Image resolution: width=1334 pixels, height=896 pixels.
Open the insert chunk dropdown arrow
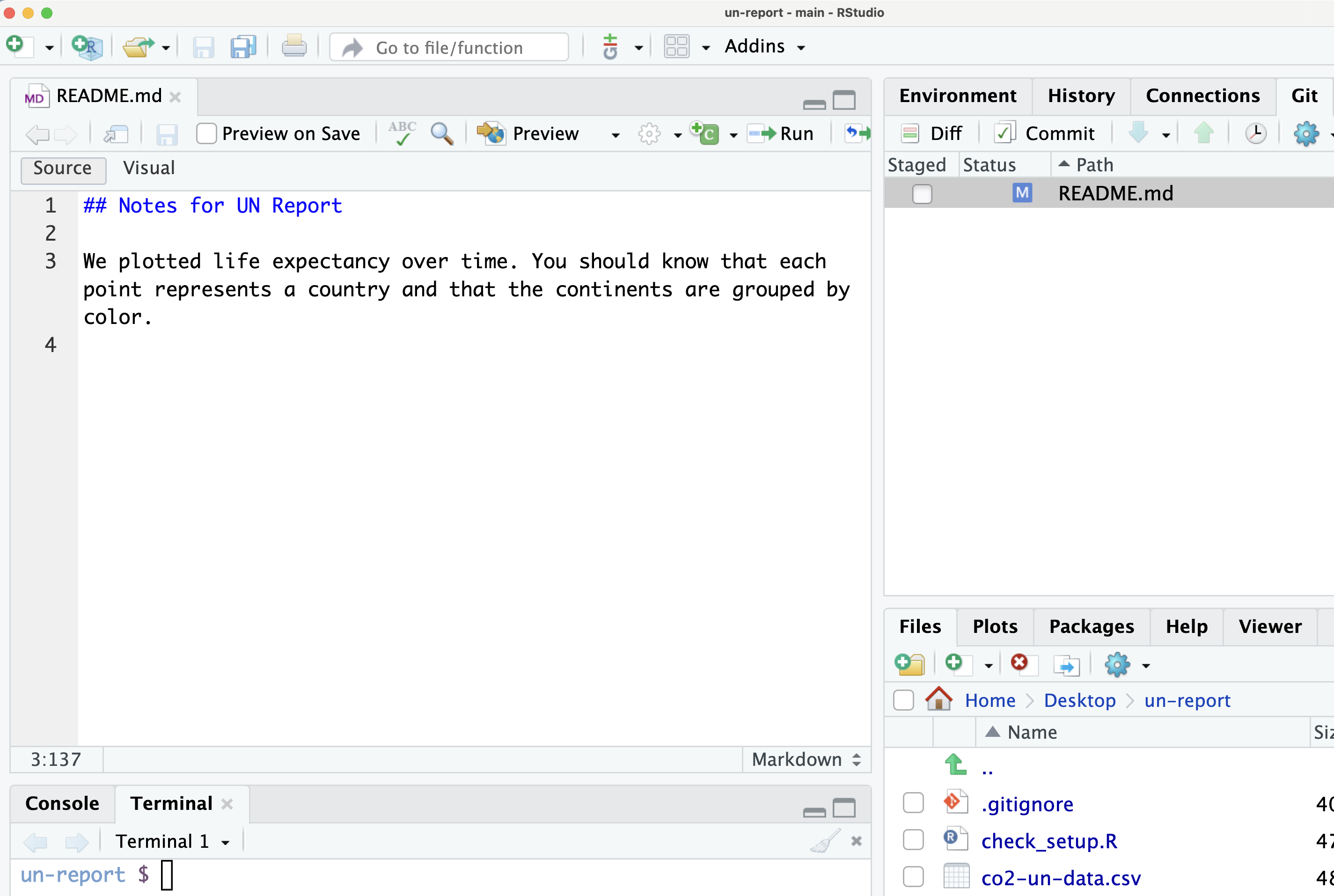click(733, 135)
